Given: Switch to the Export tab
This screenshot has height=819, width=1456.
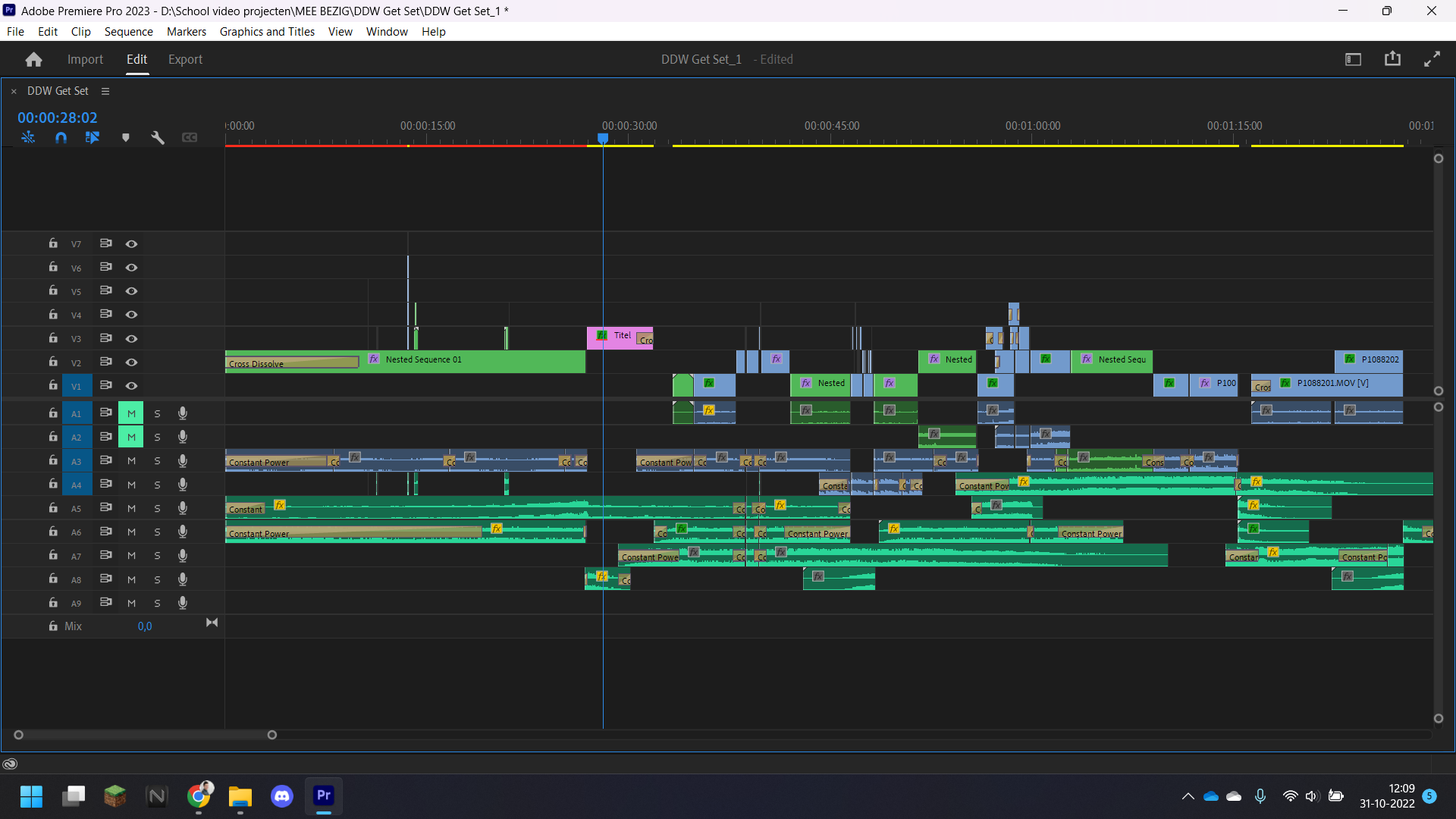Looking at the screenshot, I should pyautogui.click(x=185, y=59).
